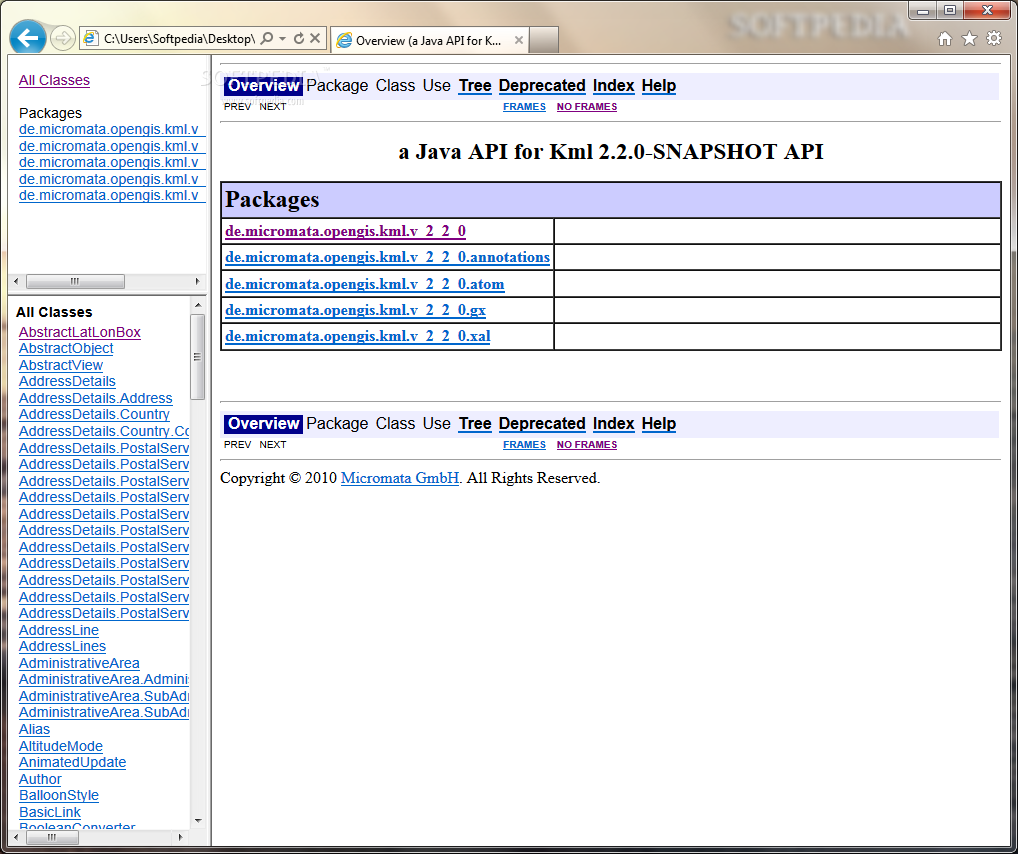Viewport: 1018px width, 854px height.
Task: Open Tree in the bottom navigation bar
Action: [475, 423]
